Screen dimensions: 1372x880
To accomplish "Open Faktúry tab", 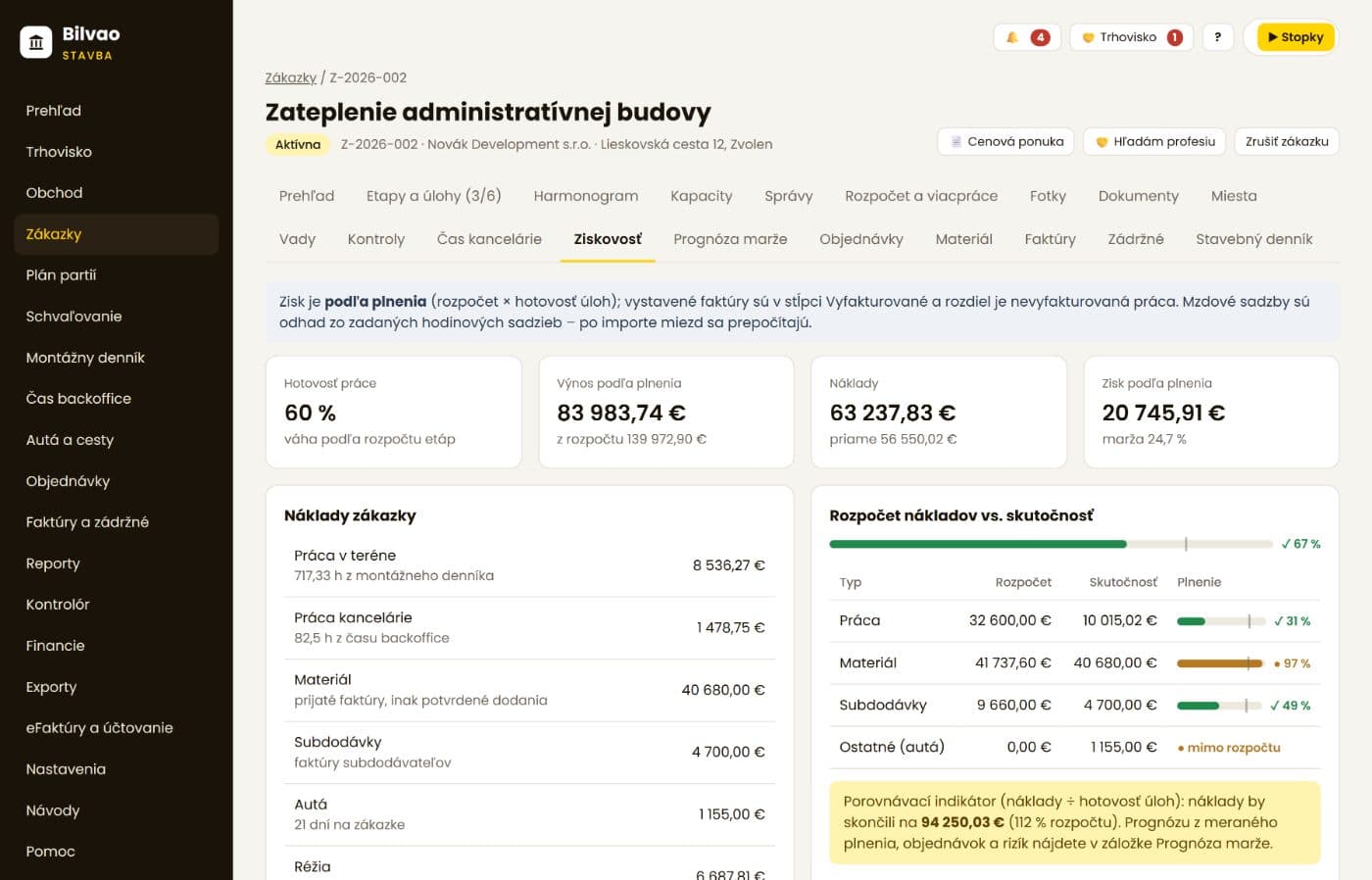I will pyautogui.click(x=1051, y=239).
